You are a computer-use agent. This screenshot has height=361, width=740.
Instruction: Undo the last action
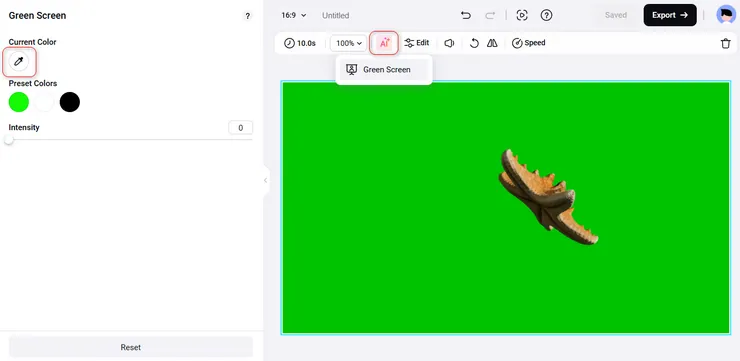[466, 15]
